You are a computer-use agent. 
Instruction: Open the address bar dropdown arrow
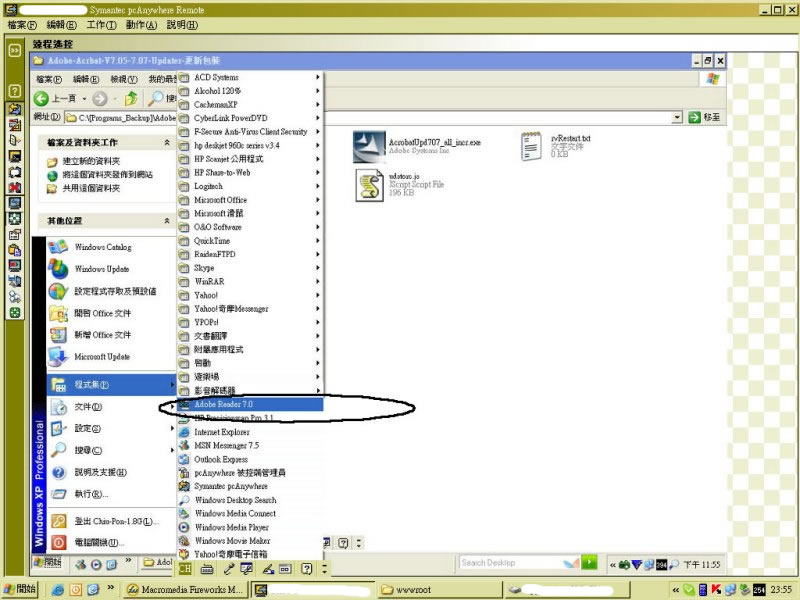pos(677,118)
